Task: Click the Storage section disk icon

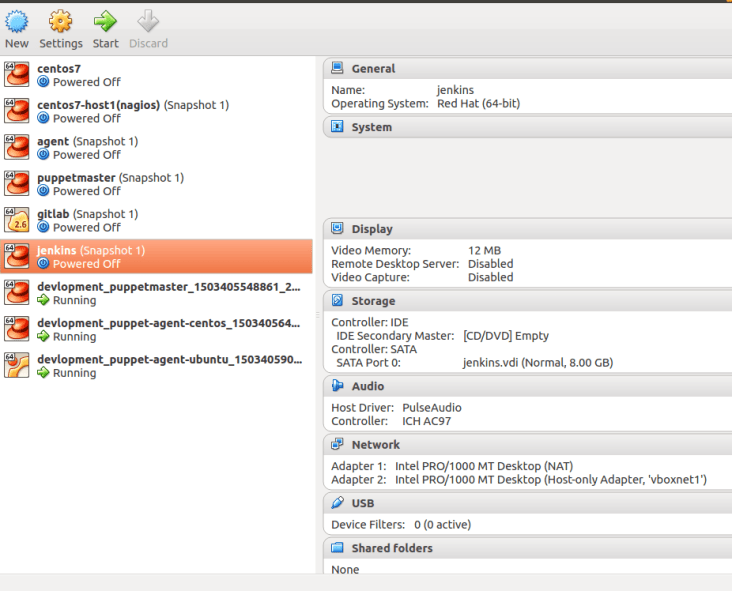Action: pyautogui.click(x=337, y=300)
